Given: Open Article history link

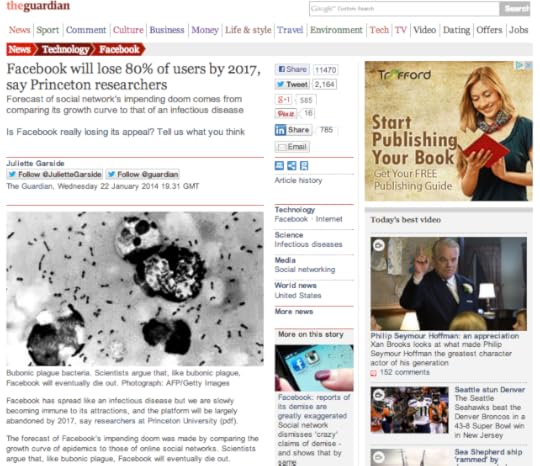Looking at the screenshot, I should (x=298, y=180).
